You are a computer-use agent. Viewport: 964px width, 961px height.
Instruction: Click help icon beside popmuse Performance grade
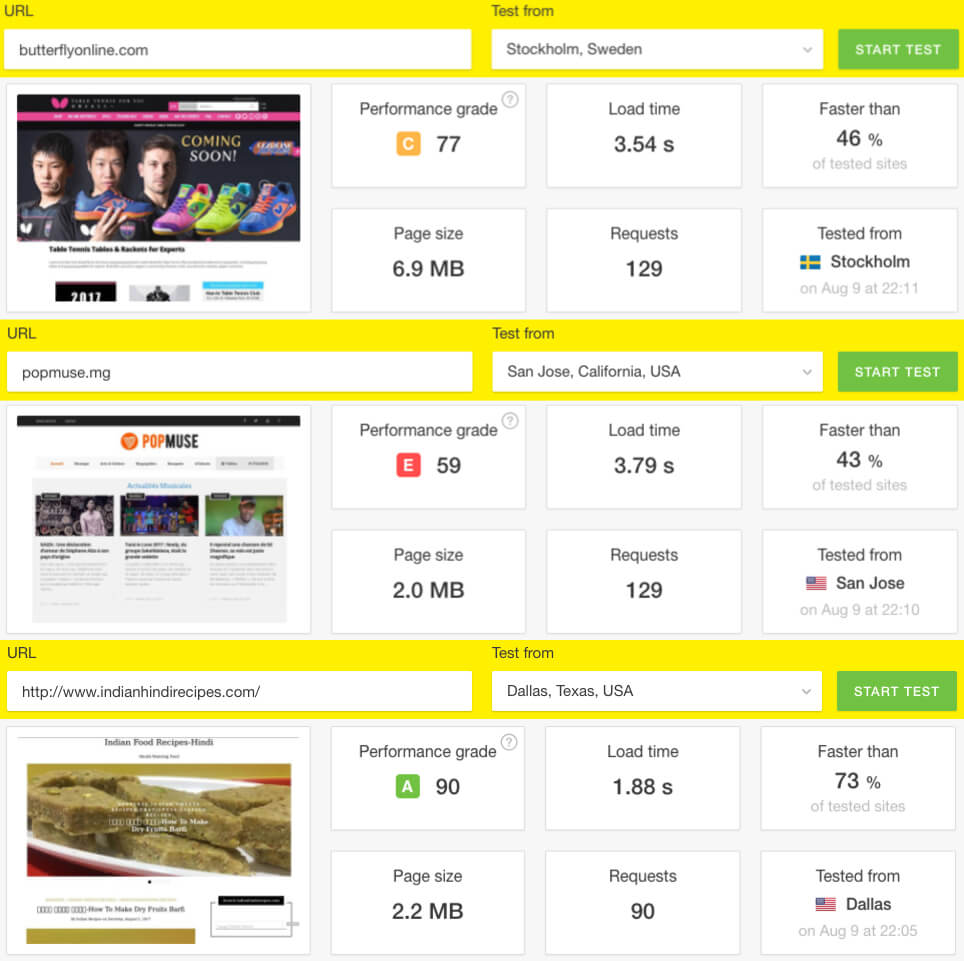510,421
